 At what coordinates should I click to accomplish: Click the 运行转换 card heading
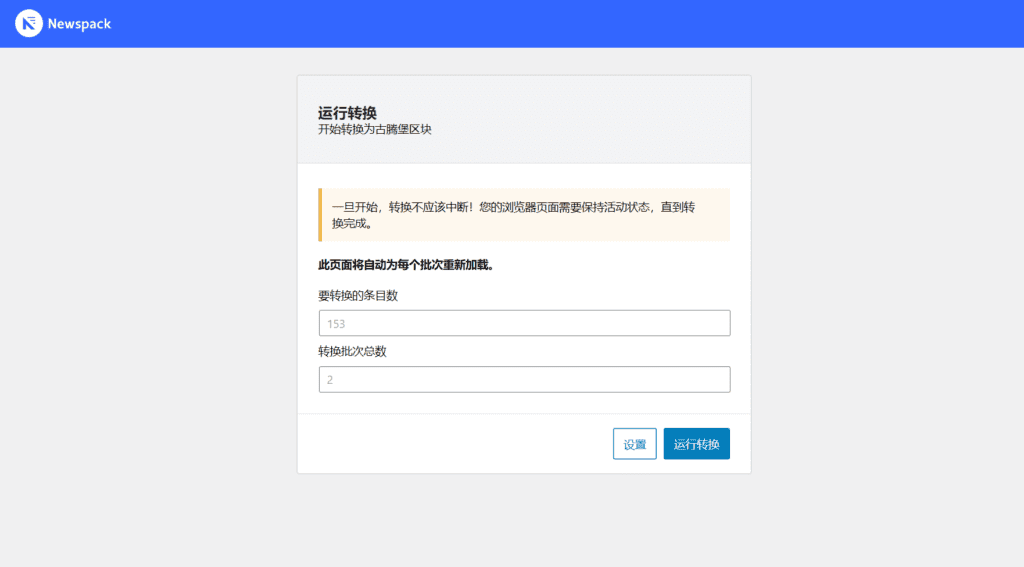(347, 113)
